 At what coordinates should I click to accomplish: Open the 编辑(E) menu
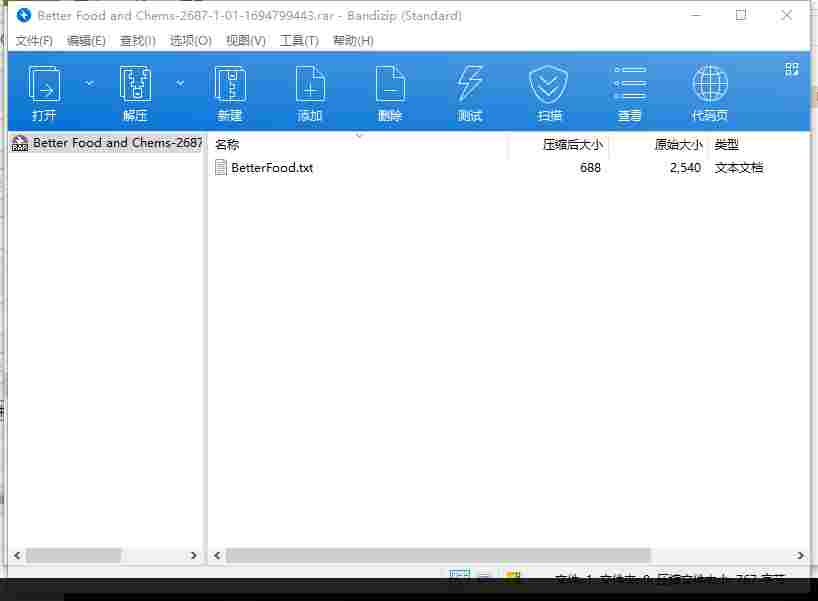click(x=86, y=41)
